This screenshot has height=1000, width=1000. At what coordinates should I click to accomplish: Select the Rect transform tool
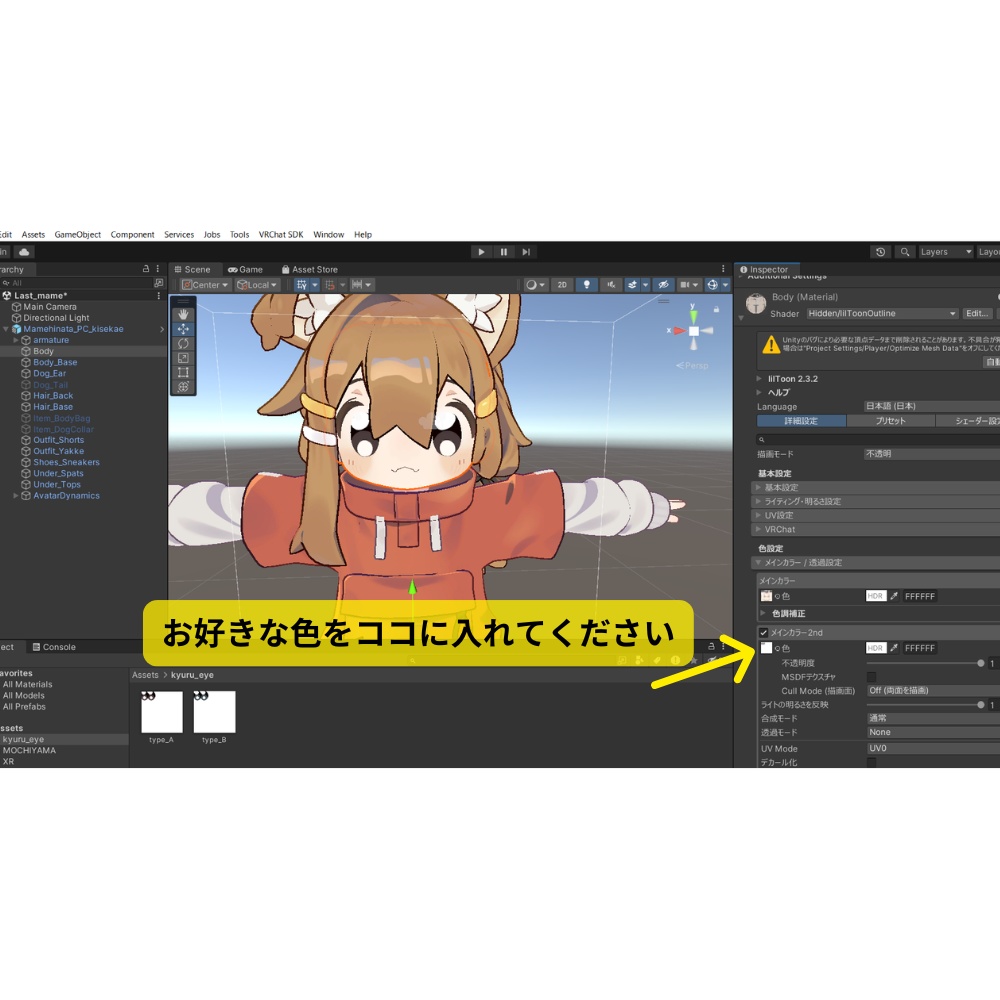pos(184,371)
